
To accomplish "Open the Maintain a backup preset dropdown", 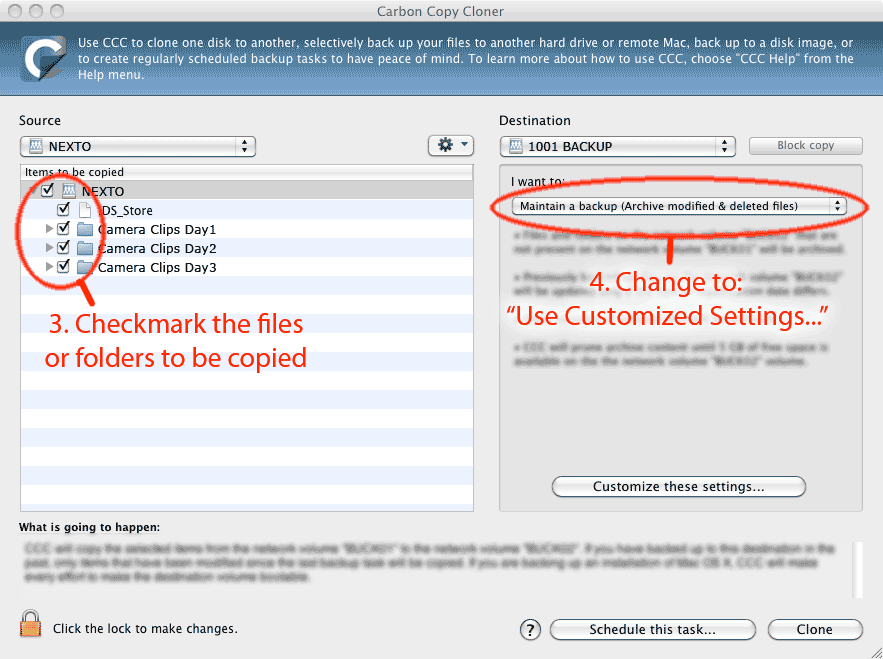I will 679,206.
